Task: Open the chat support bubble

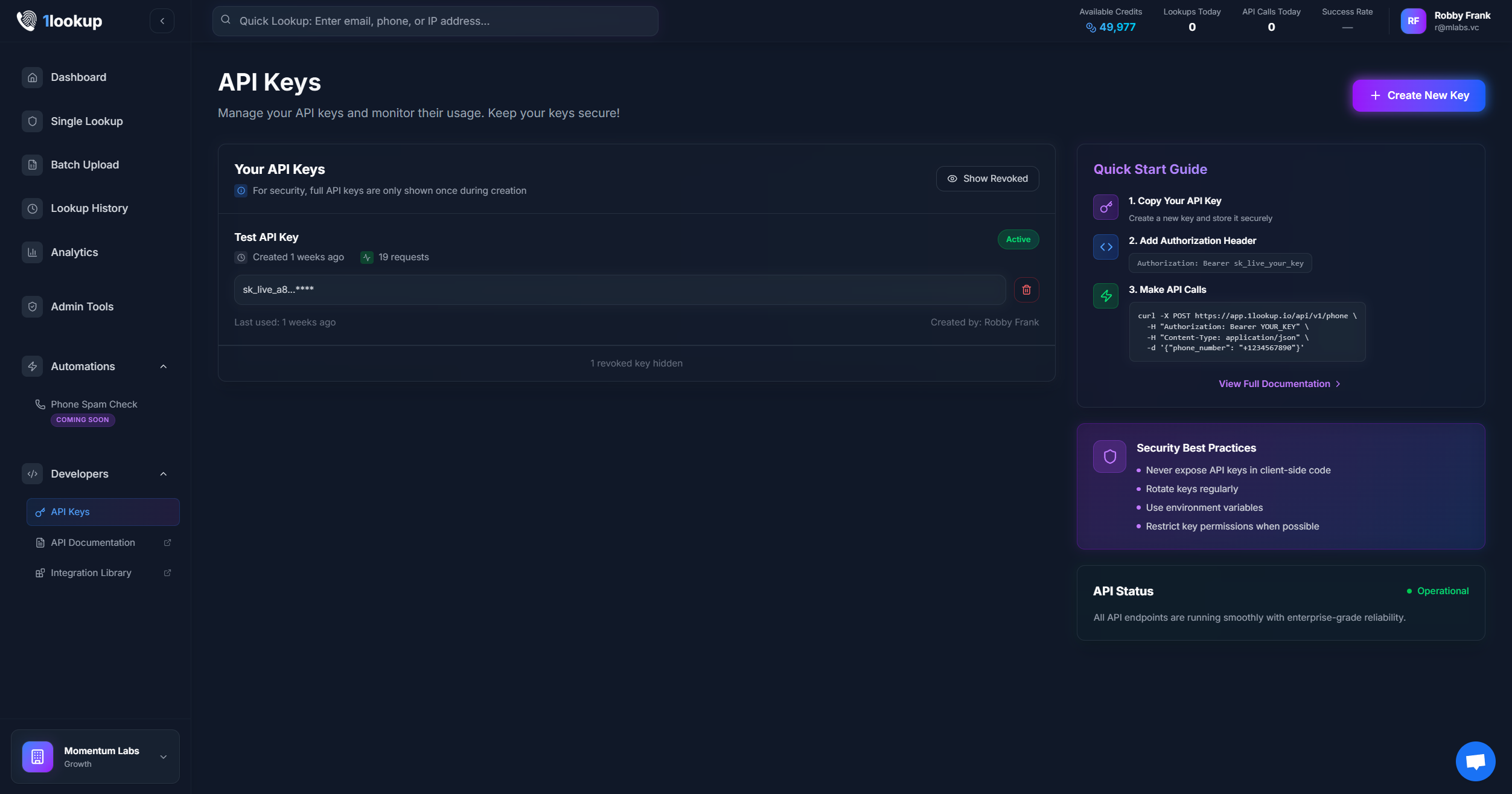Action: coord(1475,761)
